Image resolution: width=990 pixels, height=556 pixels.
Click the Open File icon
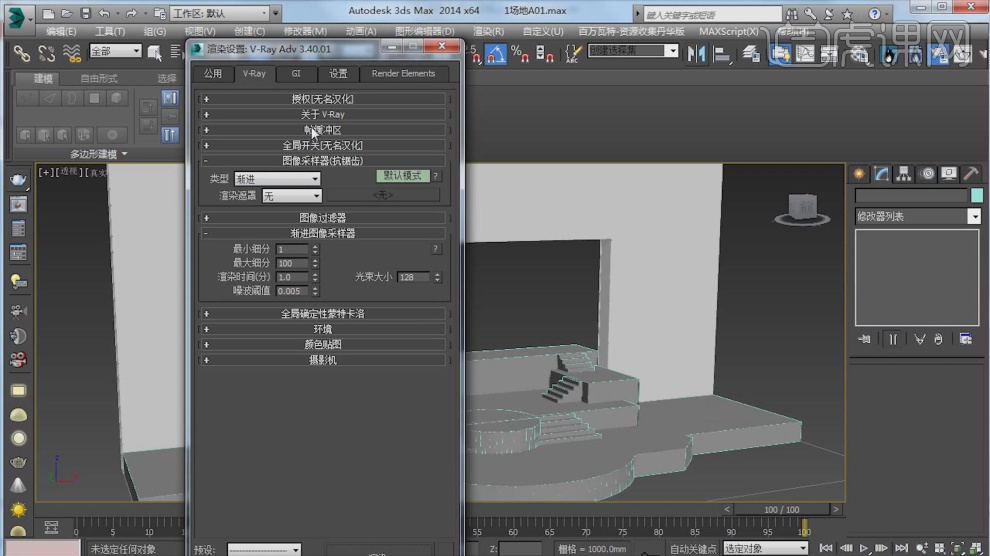[66, 13]
